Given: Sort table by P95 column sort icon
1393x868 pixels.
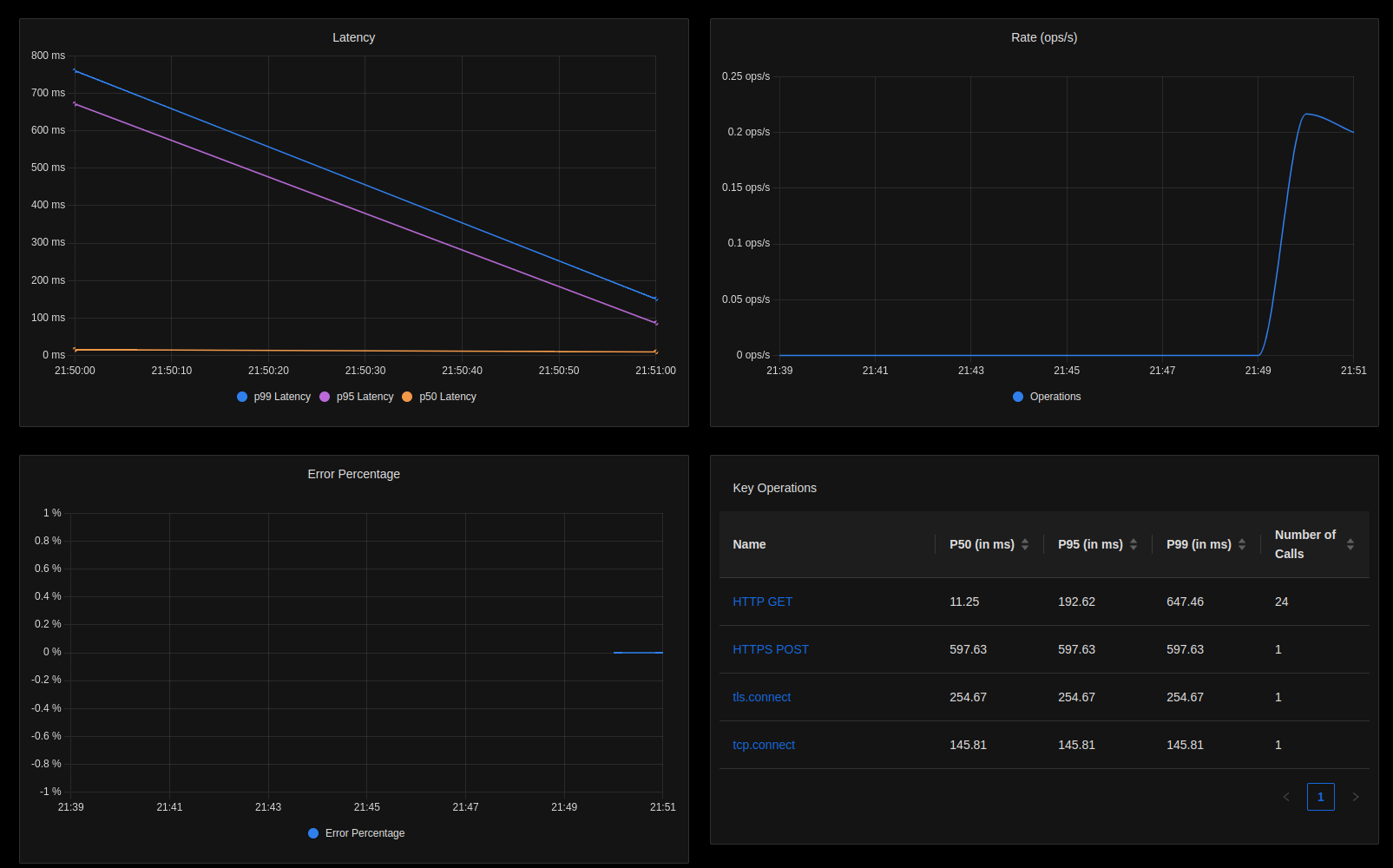Looking at the screenshot, I should pyautogui.click(x=1133, y=544).
